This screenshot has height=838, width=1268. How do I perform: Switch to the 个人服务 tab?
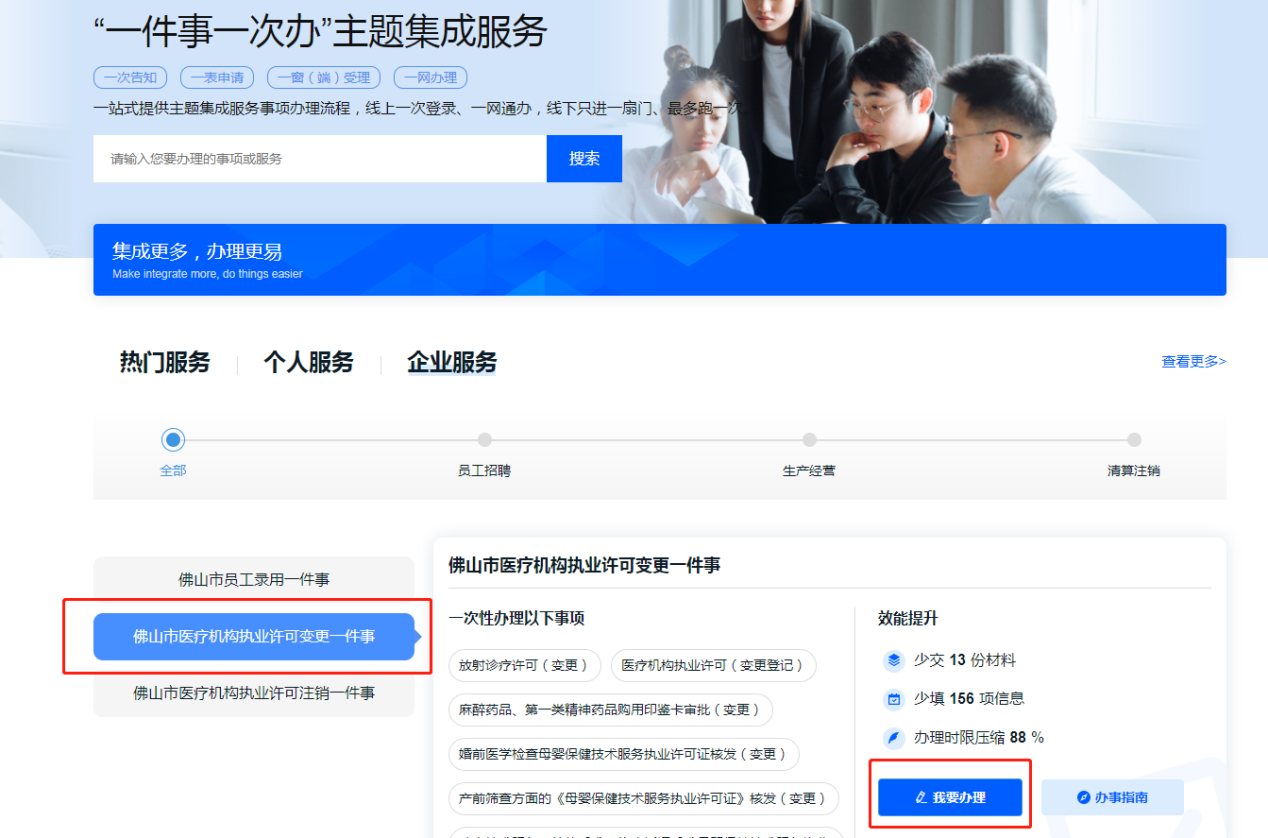click(309, 362)
